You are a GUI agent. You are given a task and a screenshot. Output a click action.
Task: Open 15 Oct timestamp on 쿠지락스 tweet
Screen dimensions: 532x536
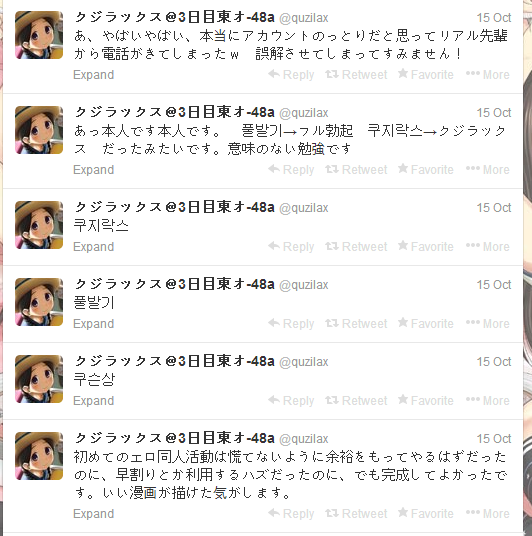click(494, 207)
